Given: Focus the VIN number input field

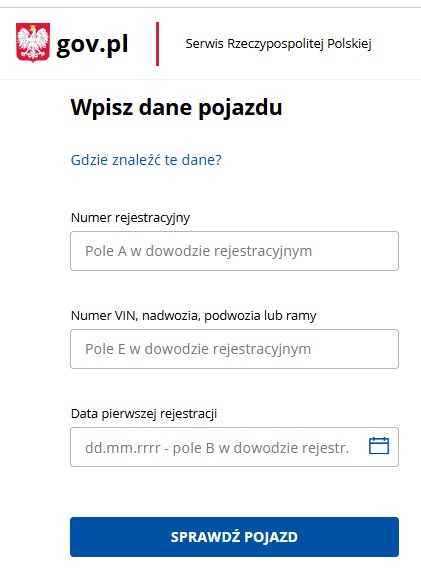Looking at the screenshot, I should 234,349.
